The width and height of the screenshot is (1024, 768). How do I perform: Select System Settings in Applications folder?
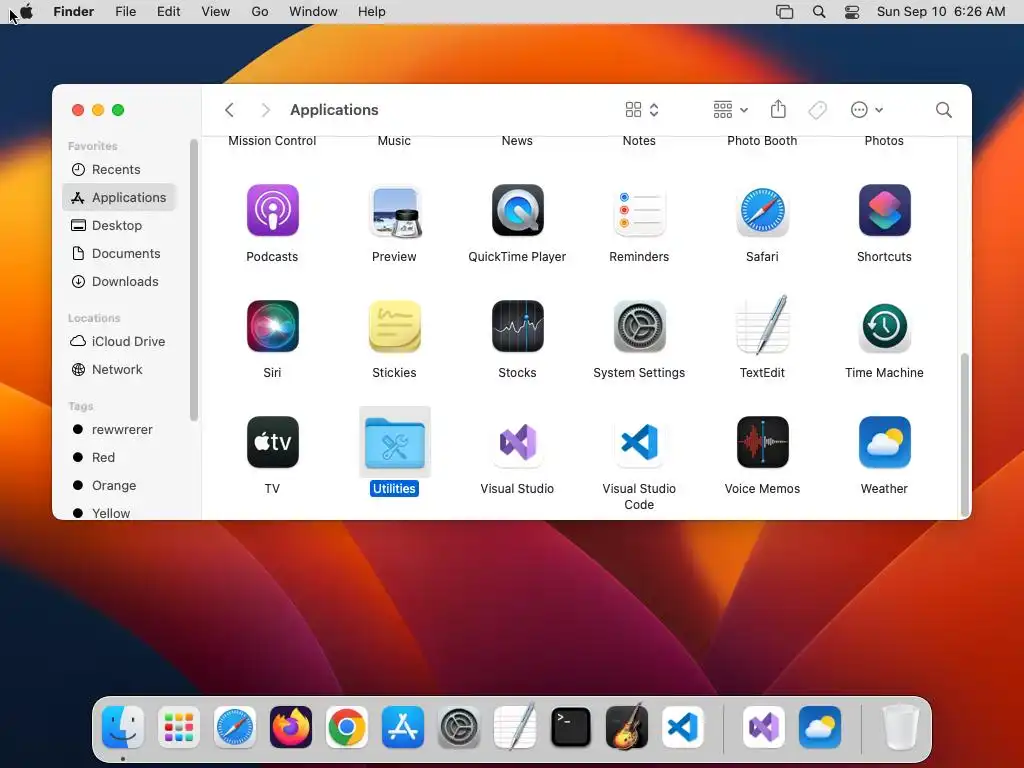point(639,326)
